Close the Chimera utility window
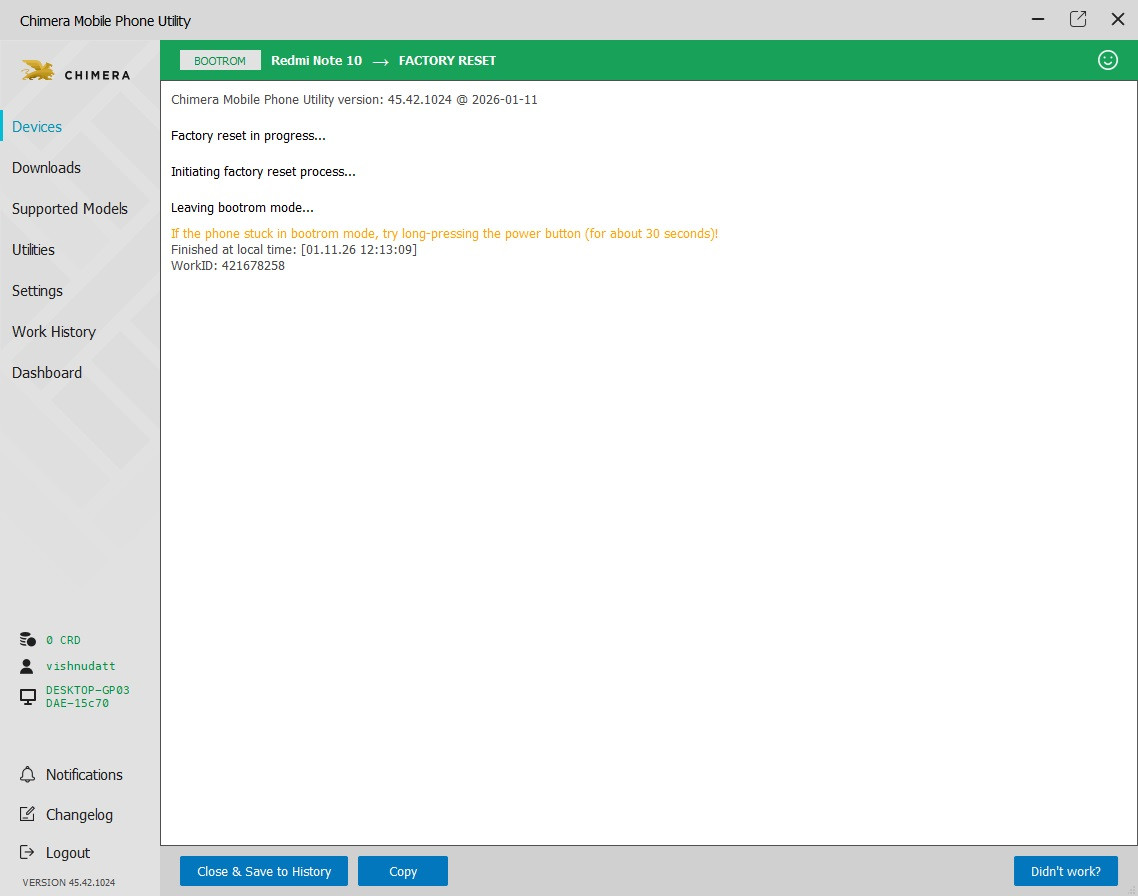The height and width of the screenshot is (896, 1138). click(1118, 19)
